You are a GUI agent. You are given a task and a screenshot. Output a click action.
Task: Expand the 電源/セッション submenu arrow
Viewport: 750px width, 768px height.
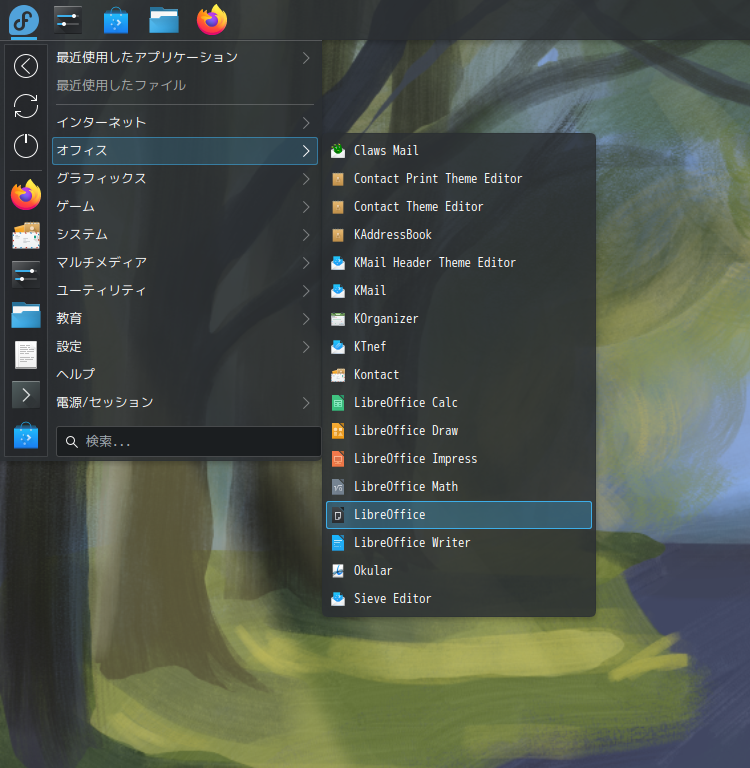pos(306,403)
